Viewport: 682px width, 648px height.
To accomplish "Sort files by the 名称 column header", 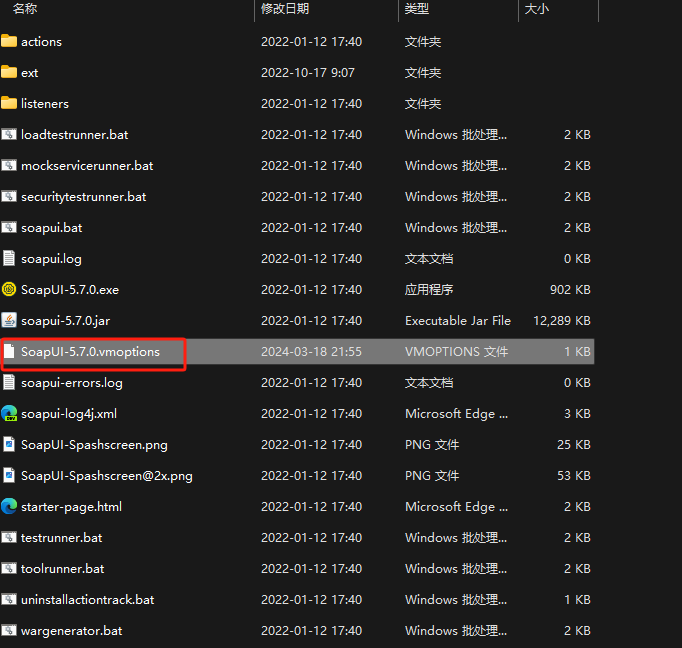I will click(25, 8).
